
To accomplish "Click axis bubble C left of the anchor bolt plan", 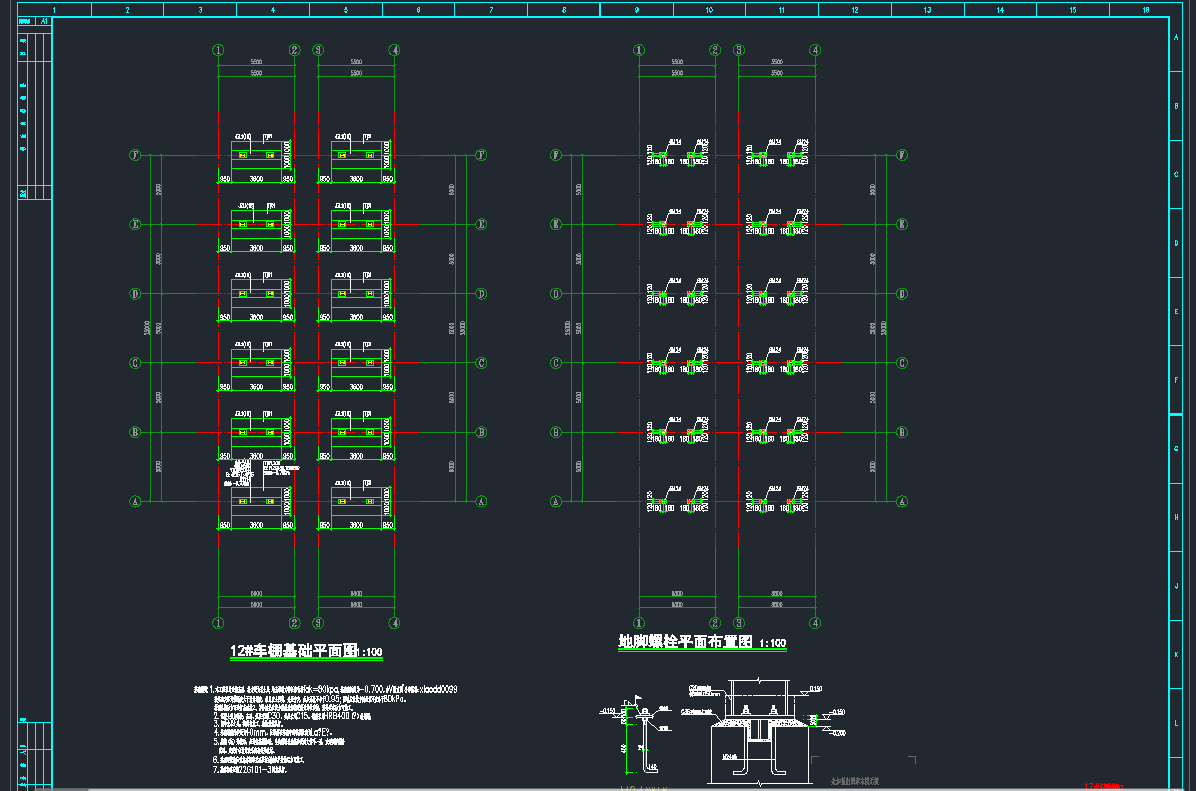I will [x=555, y=363].
